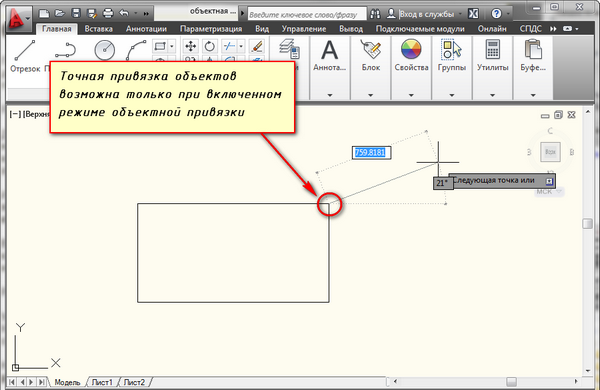
Task: Click the Open file folder icon
Action: [x=60, y=14]
